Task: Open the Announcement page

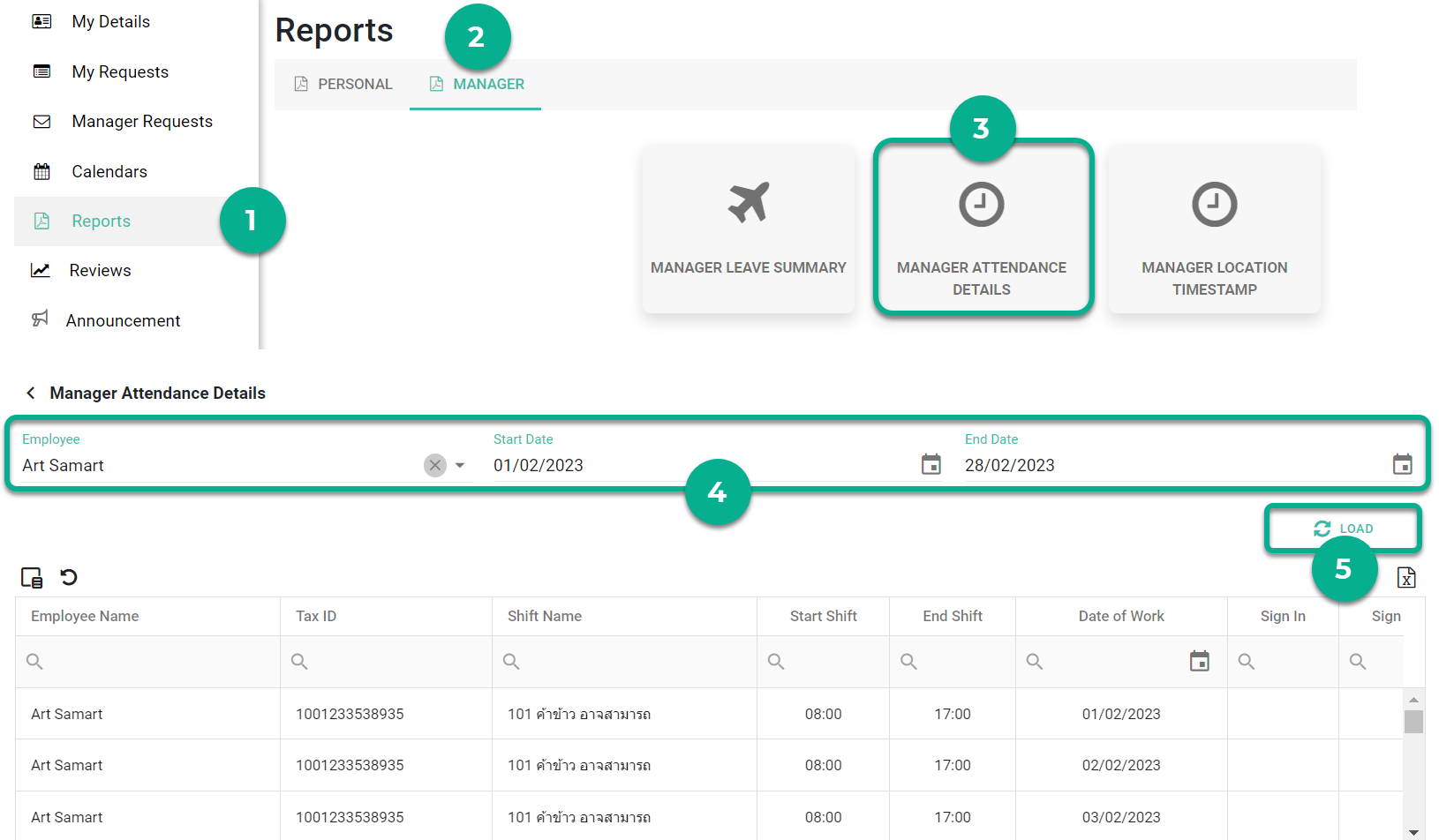Action: (123, 320)
